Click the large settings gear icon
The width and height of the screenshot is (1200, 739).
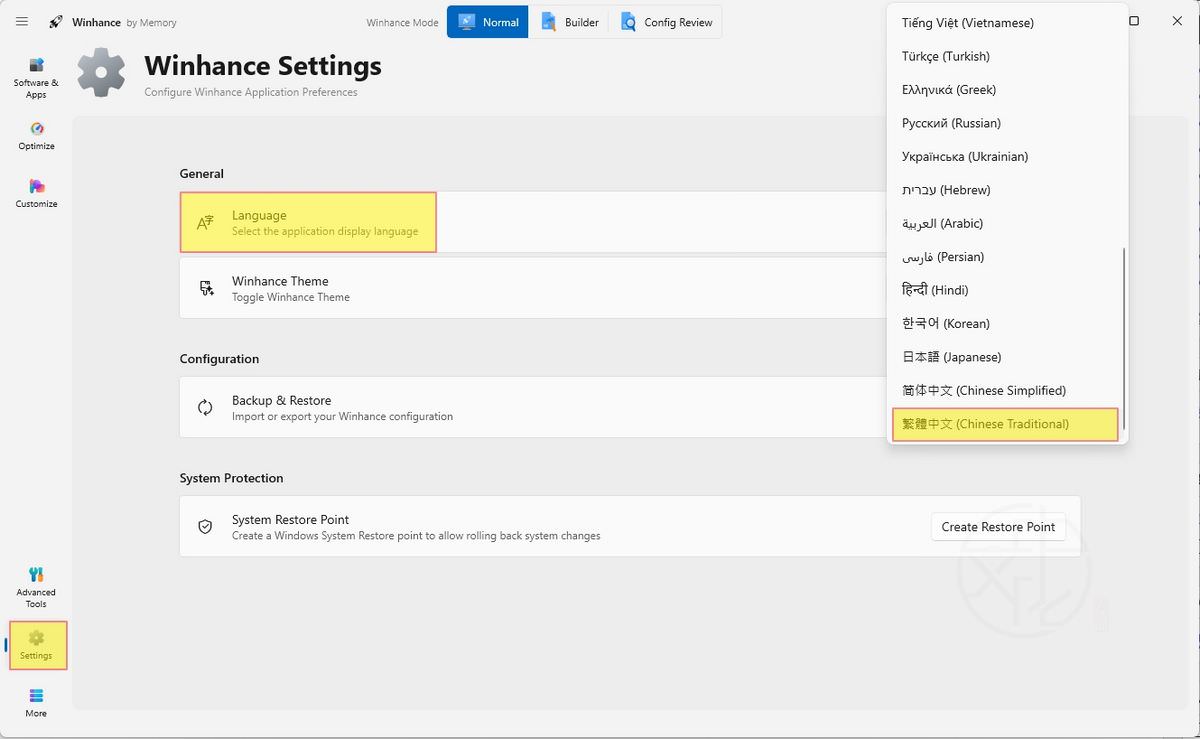pyautogui.click(x=102, y=73)
